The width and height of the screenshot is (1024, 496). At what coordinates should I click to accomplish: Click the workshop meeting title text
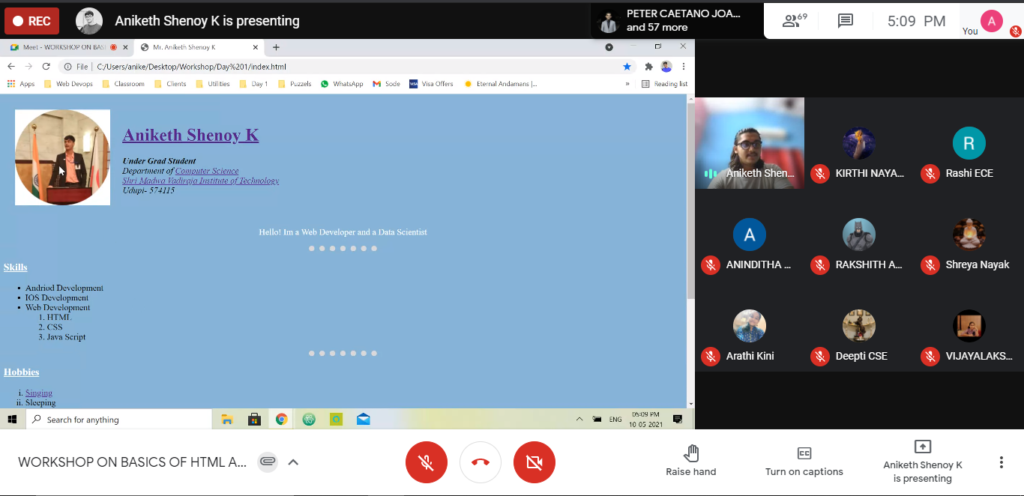[132, 462]
